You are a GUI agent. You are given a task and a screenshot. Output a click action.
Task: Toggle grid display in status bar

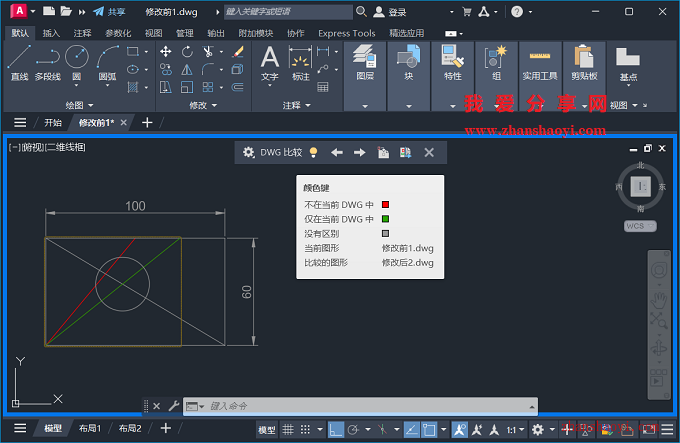288,430
